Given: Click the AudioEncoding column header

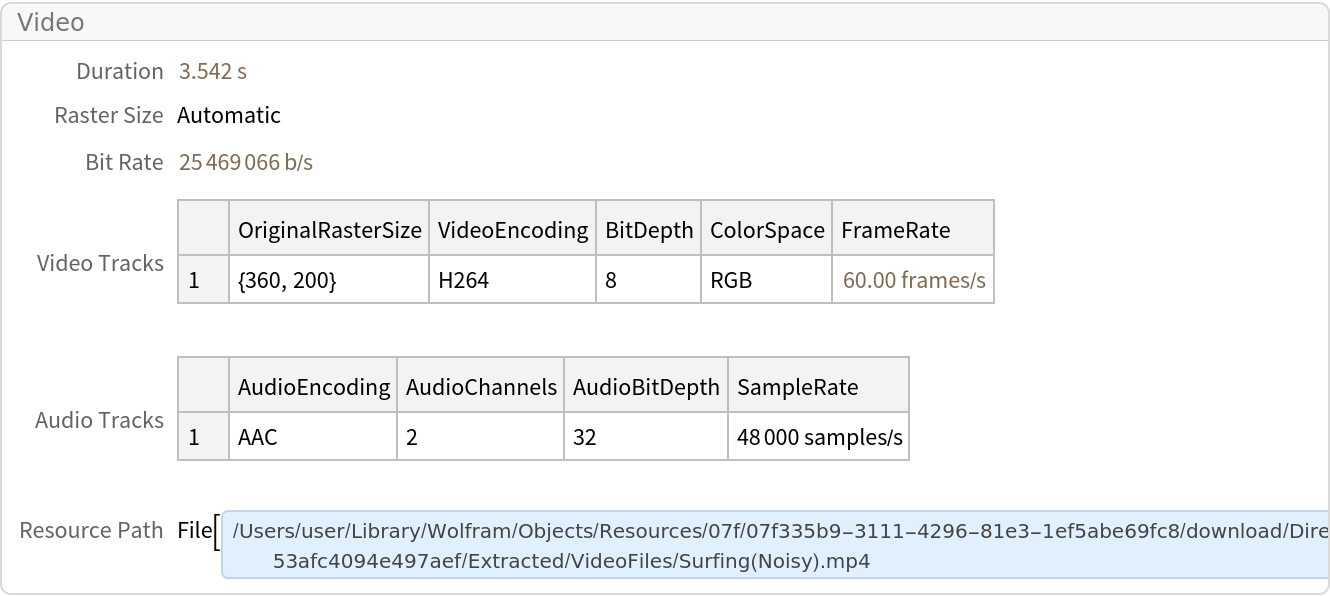Looking at the screenshot, I should pos(314,387).
